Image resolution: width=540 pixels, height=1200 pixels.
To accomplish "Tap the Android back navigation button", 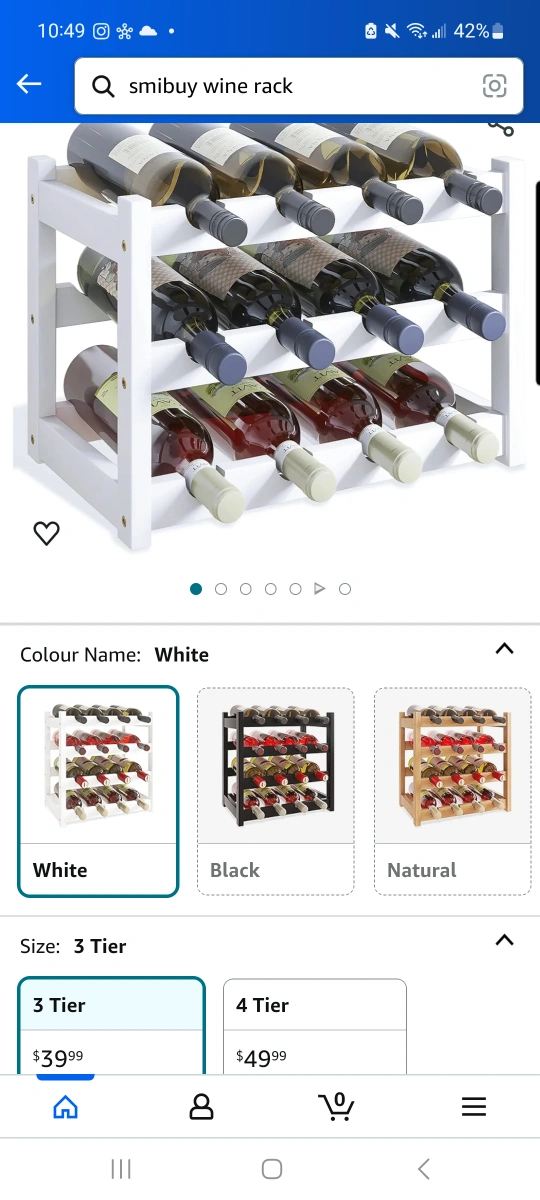I will 424,1168.
